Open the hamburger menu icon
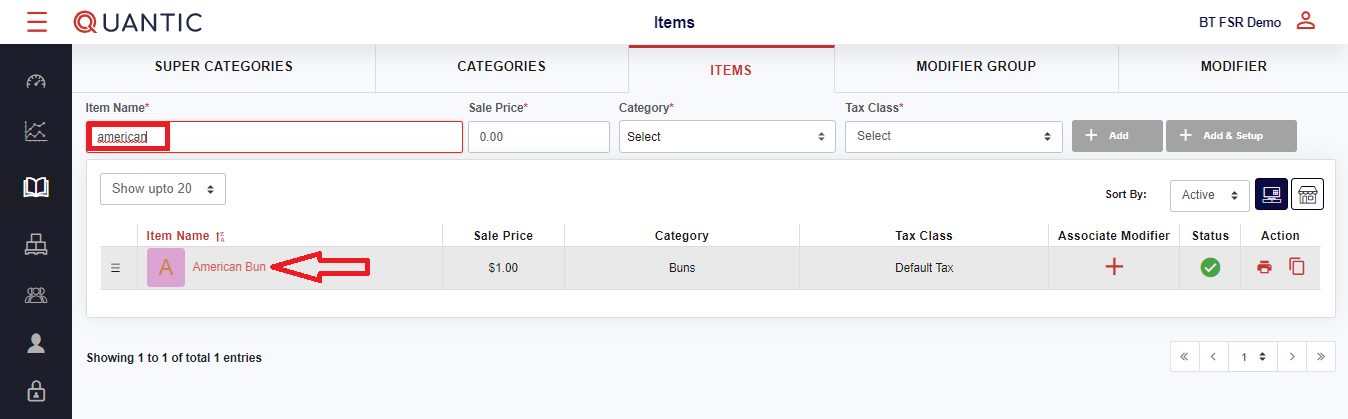 pyautogui.click(x=37, y=22)
